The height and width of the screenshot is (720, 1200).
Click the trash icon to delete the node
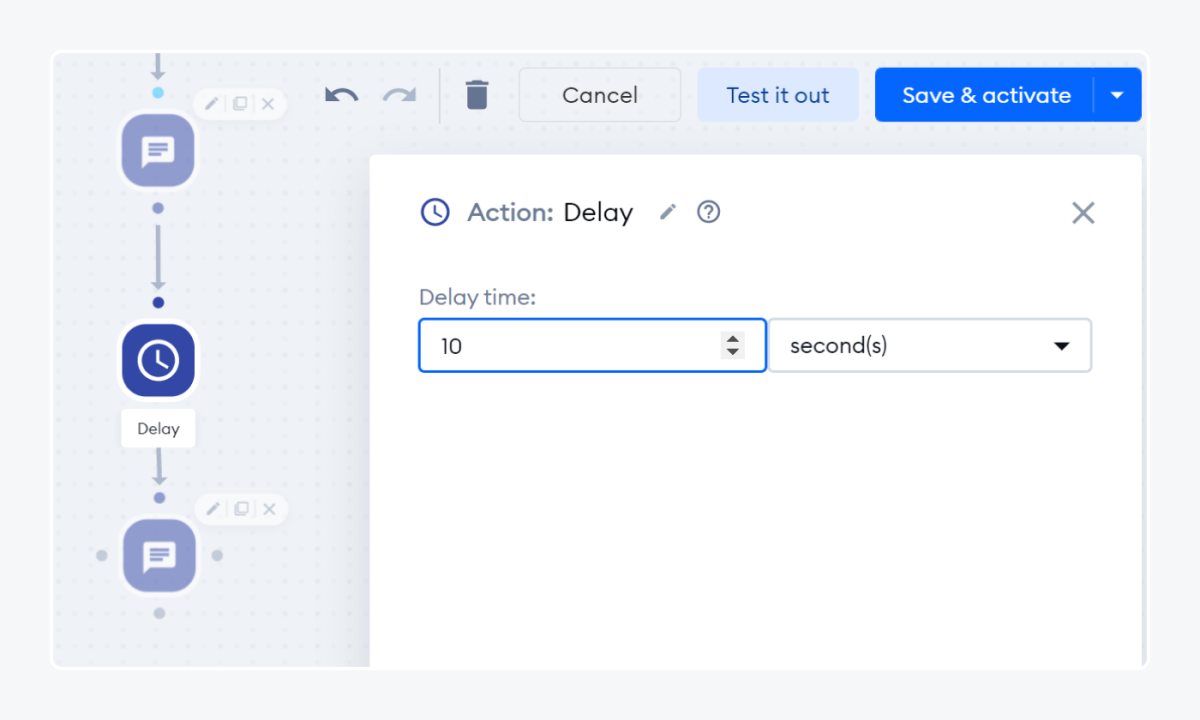[477, 94]
